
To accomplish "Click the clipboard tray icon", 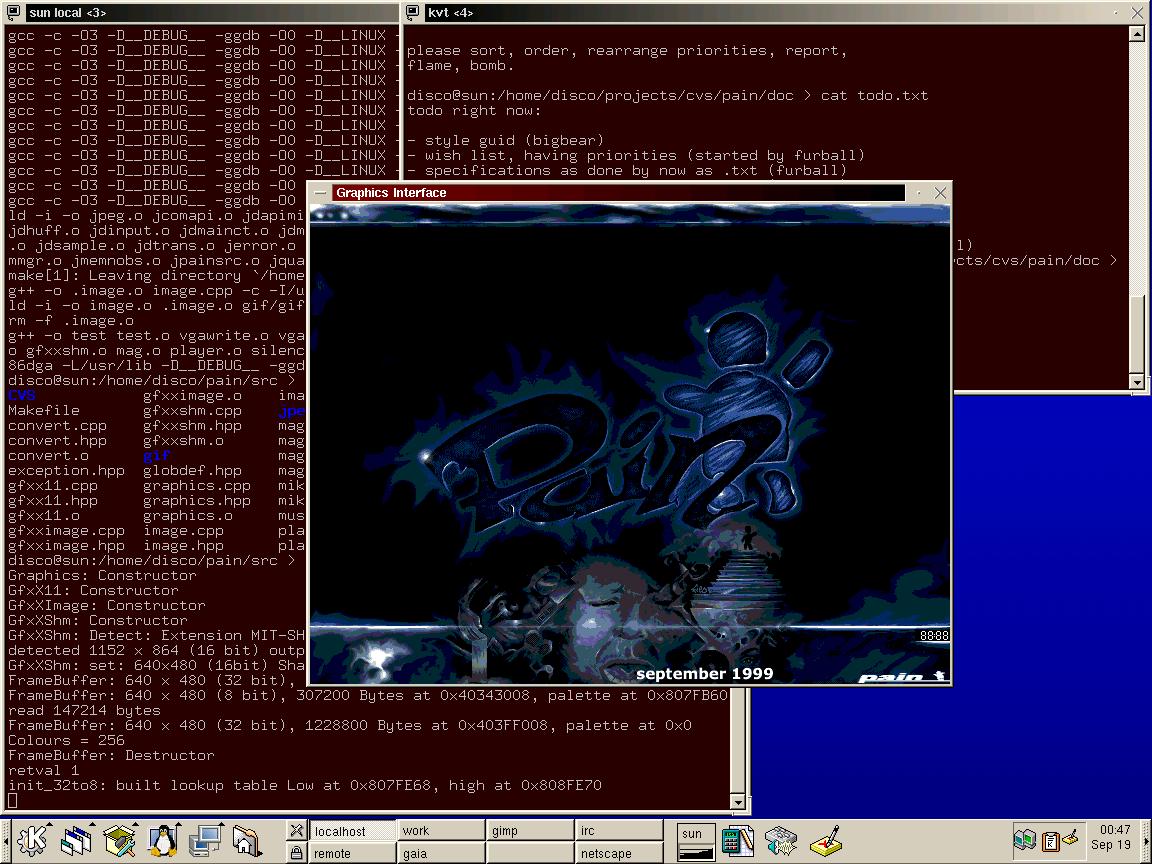I will click(1051, 840).
